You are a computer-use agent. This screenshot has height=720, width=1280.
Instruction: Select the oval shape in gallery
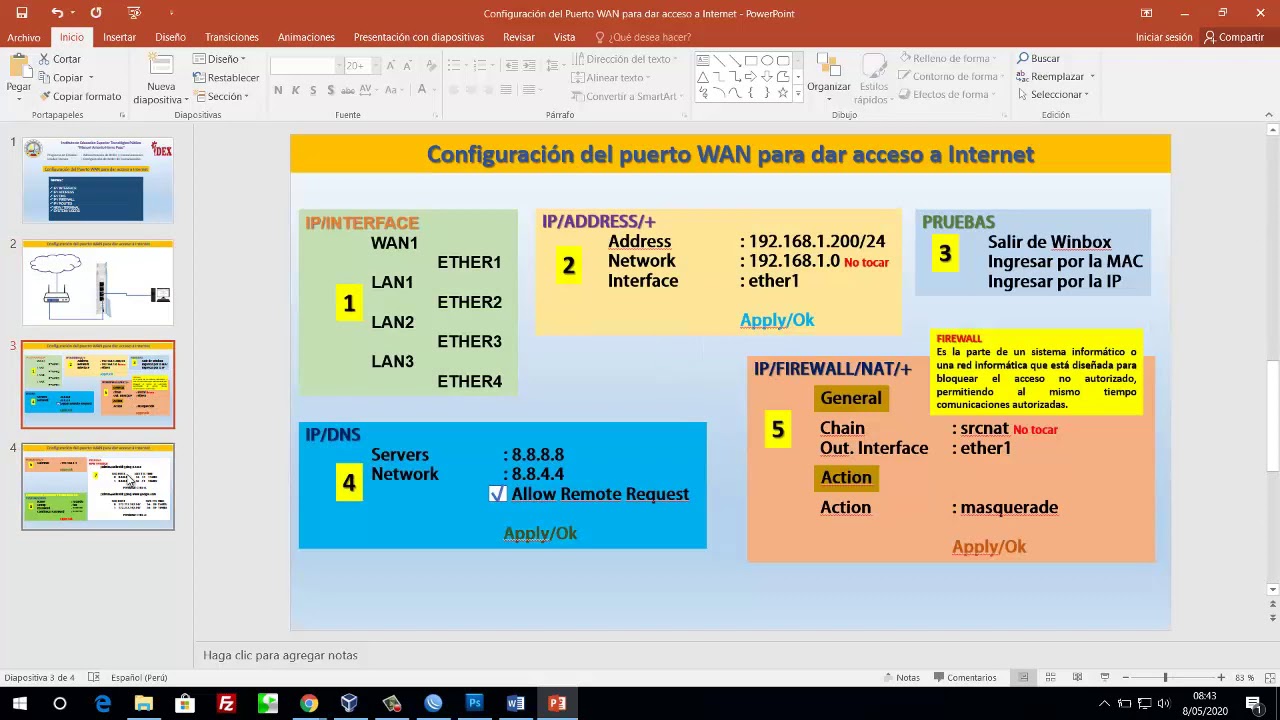766,60
